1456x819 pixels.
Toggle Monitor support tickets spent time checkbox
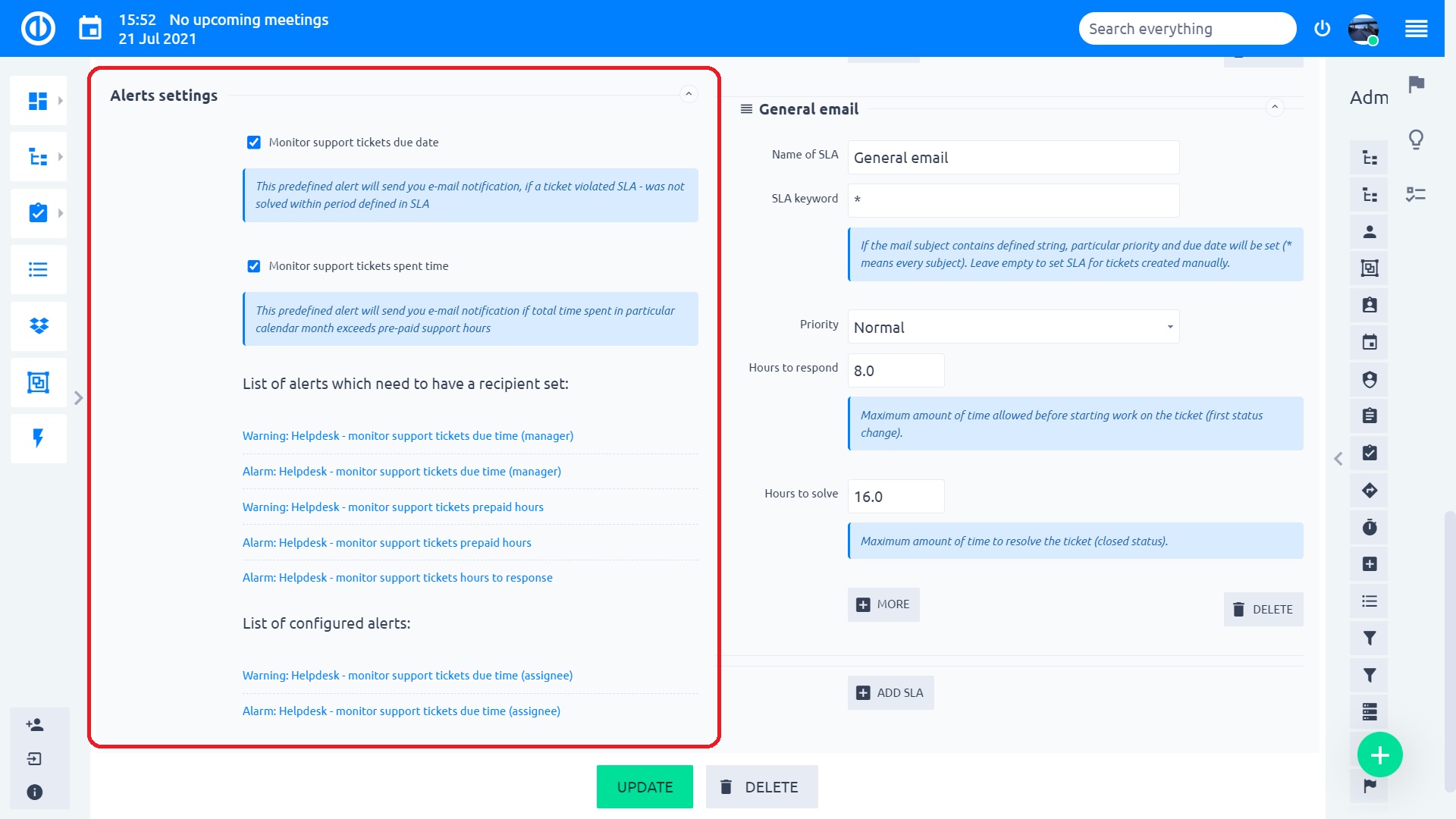(x=254, y=266)
